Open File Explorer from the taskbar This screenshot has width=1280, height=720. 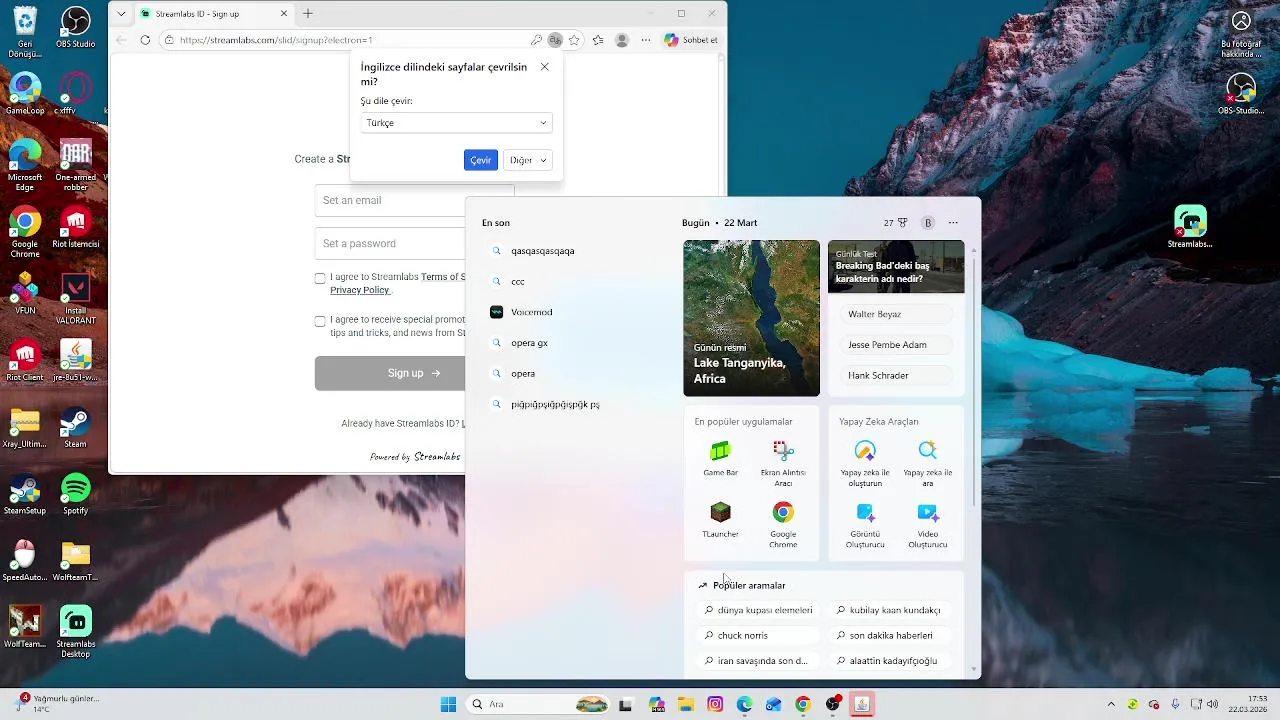[x=686, y=704]
